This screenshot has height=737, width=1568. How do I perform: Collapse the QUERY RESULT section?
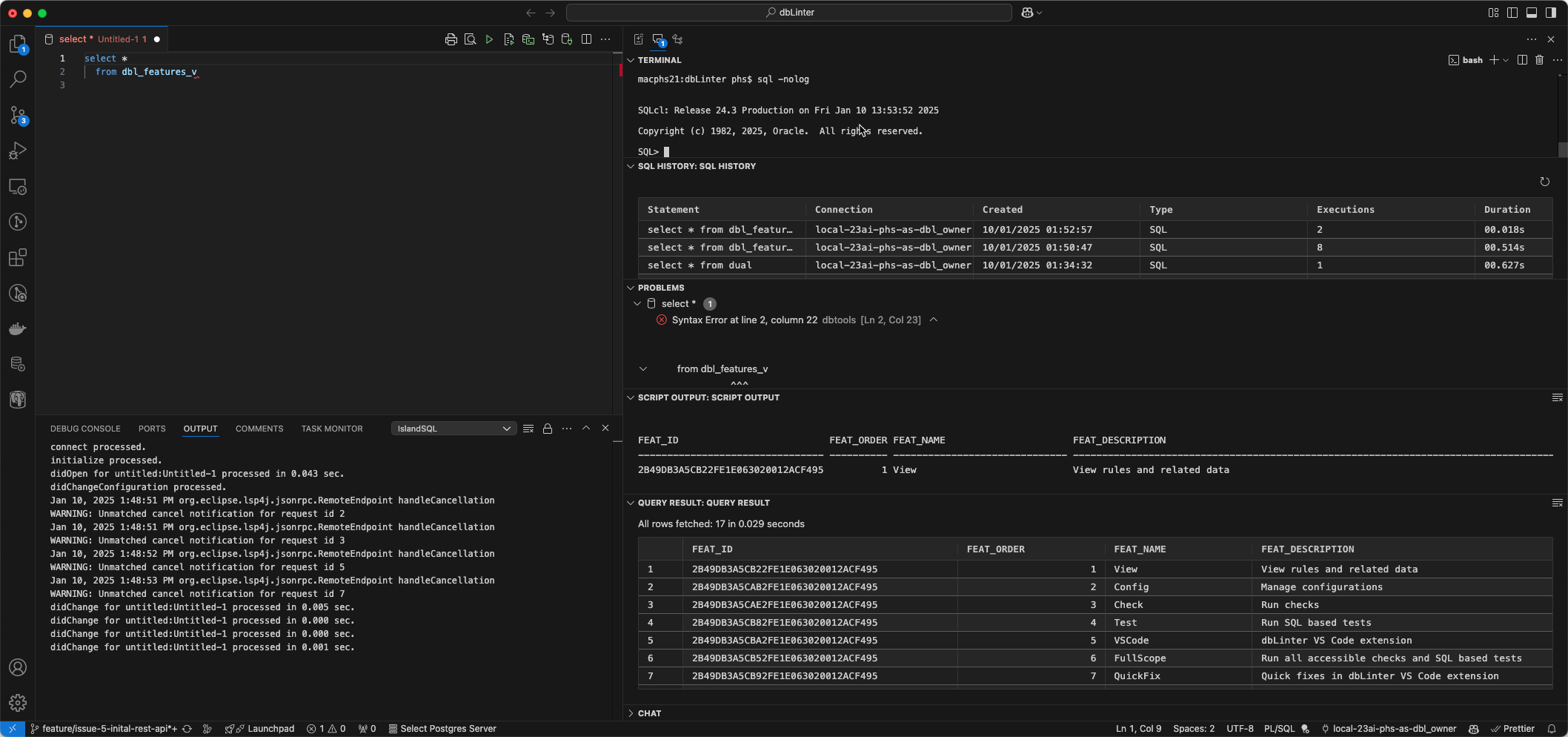[x=631, y=503]
